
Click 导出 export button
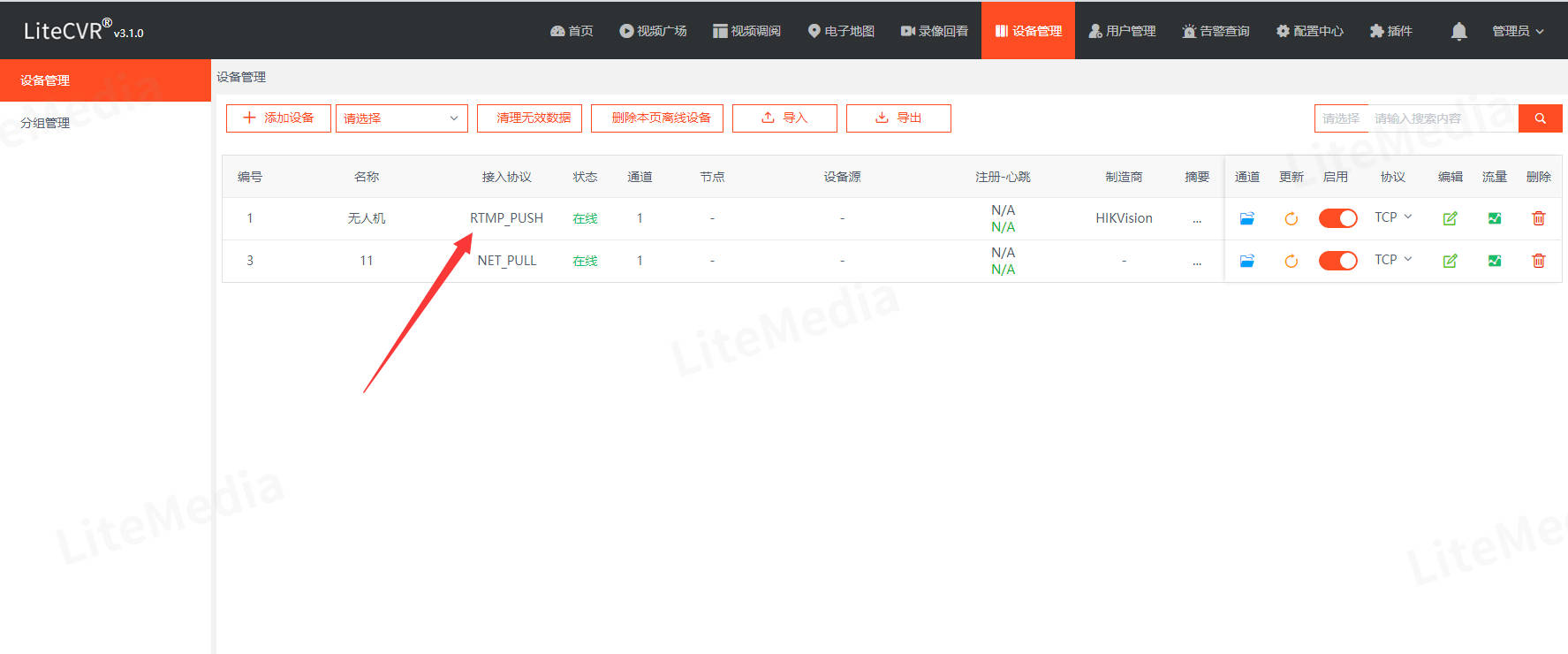point(898,118)
